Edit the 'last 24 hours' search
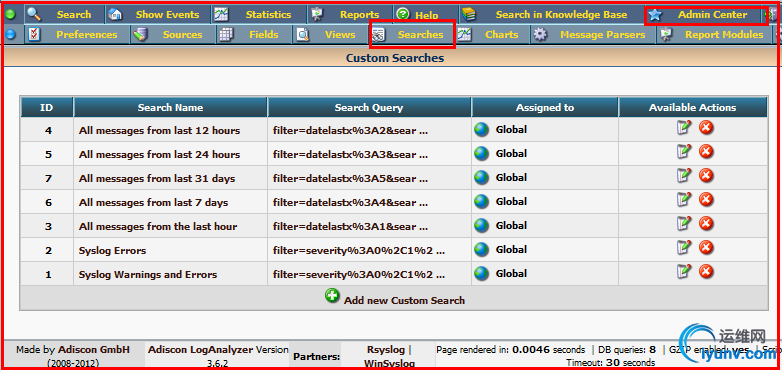782x370 pixels. 684,152
